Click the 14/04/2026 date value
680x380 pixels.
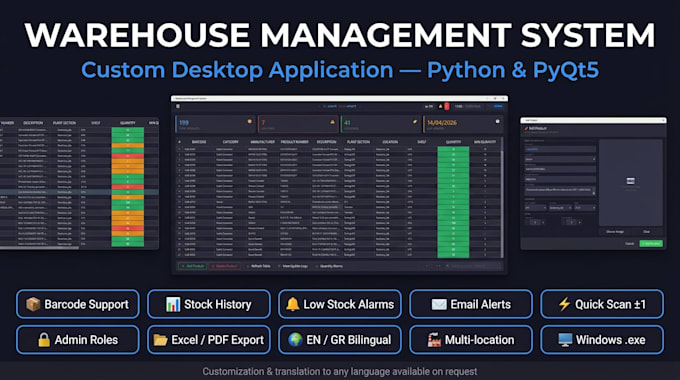pos(441,123)
